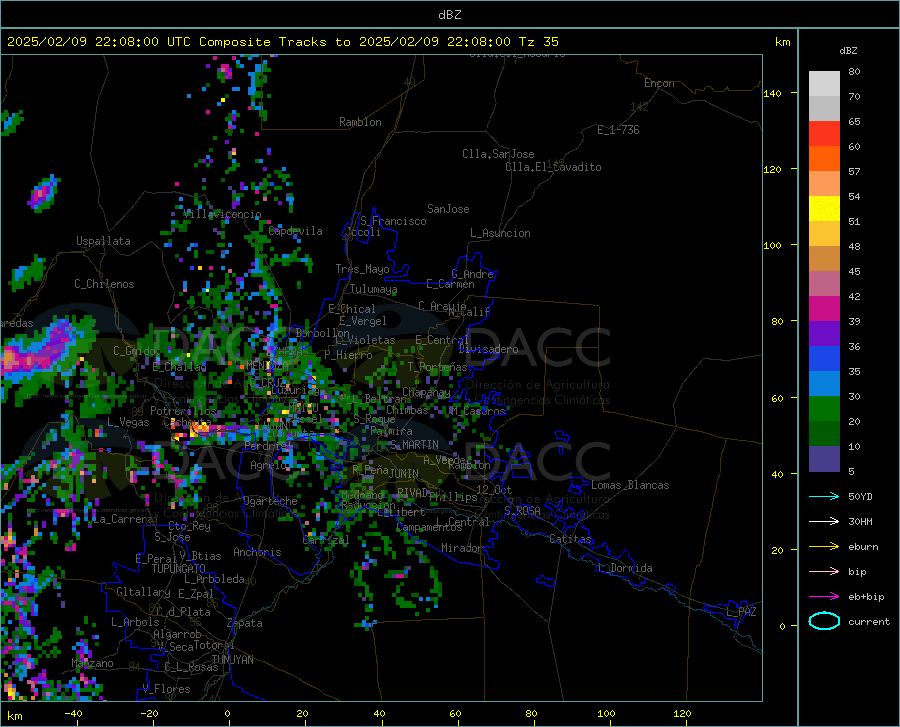Click the 'Tz 35' threshold text in the header
900x727 pixels.
point(538,42)
